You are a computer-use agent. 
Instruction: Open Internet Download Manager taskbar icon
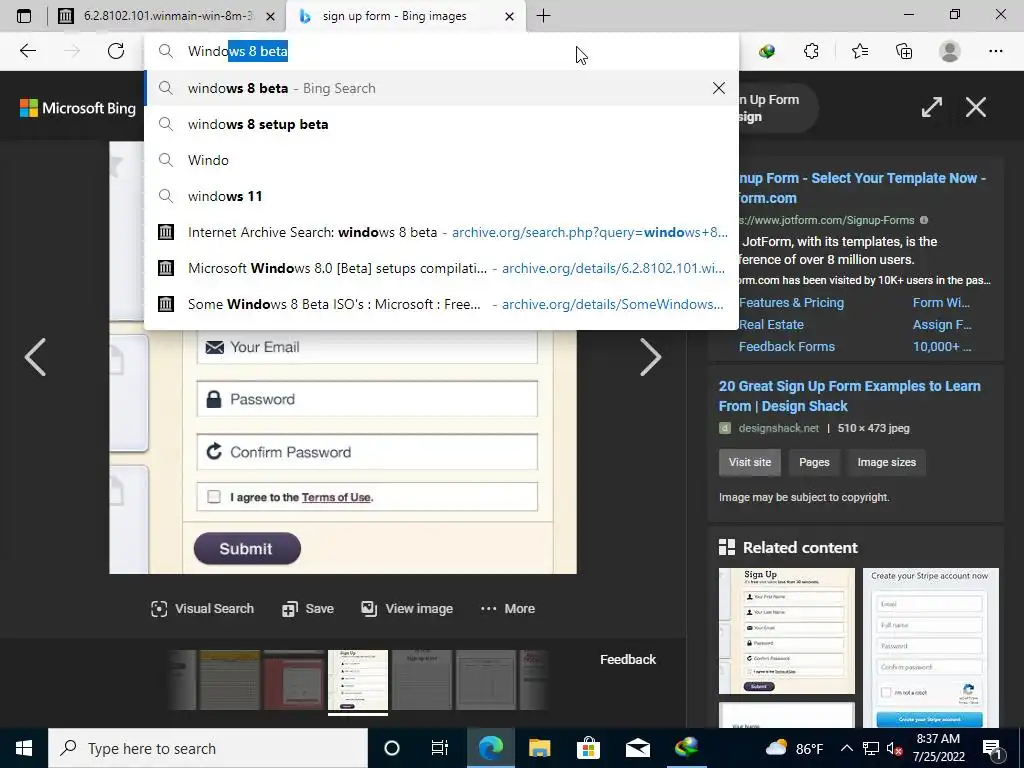(x=686, y=748)
